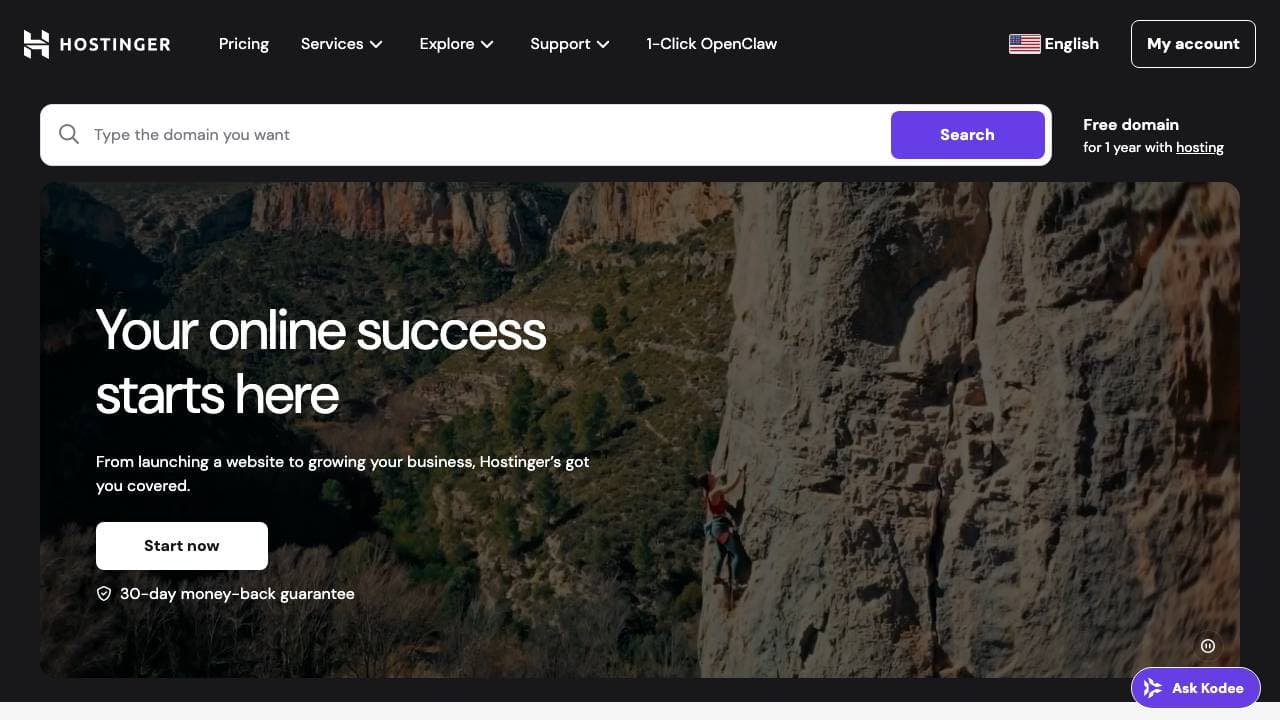Screen dimensions: 1280x720
Task: Click the Hostinger logo icon
Action: (36, 44)
